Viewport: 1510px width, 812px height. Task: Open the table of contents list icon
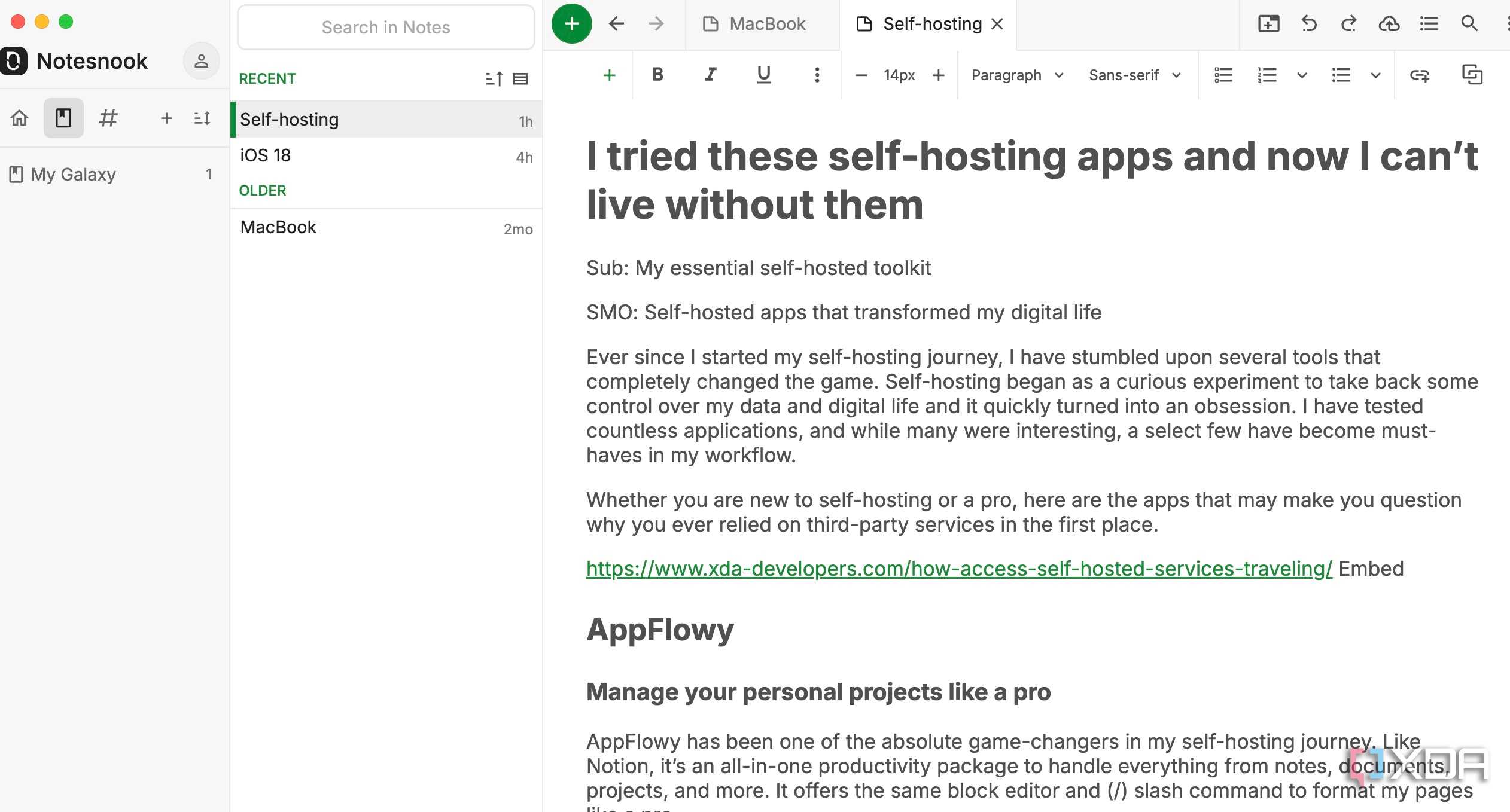pyautogui.click(x=1429, y=24)
